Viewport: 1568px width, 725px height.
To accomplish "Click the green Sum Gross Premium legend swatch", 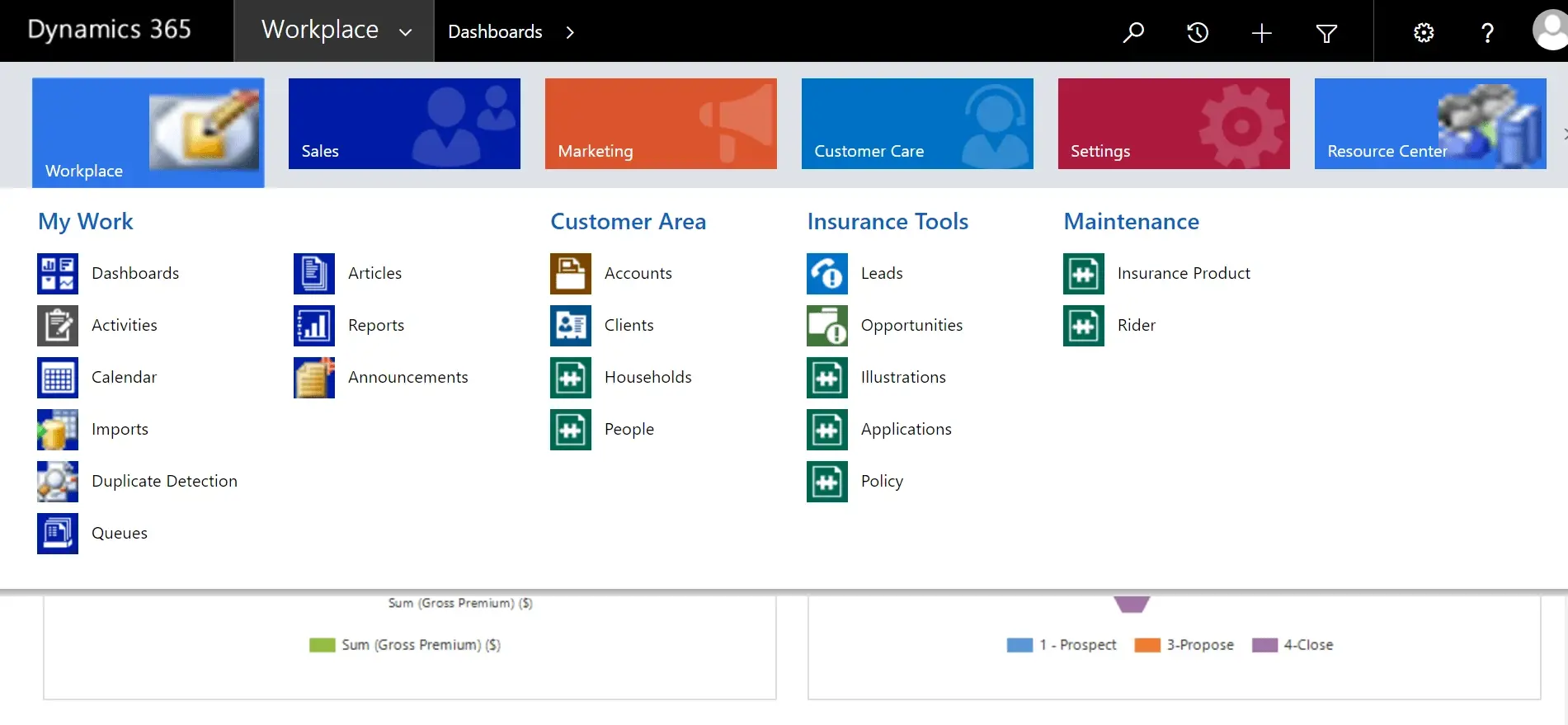I will [322, 645].
